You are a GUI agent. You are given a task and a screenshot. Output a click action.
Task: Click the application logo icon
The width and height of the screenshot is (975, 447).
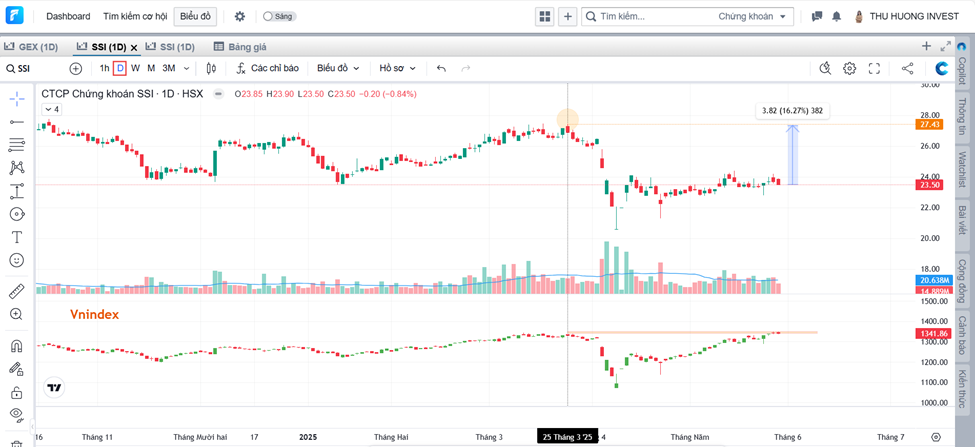[x=14, y=16]
